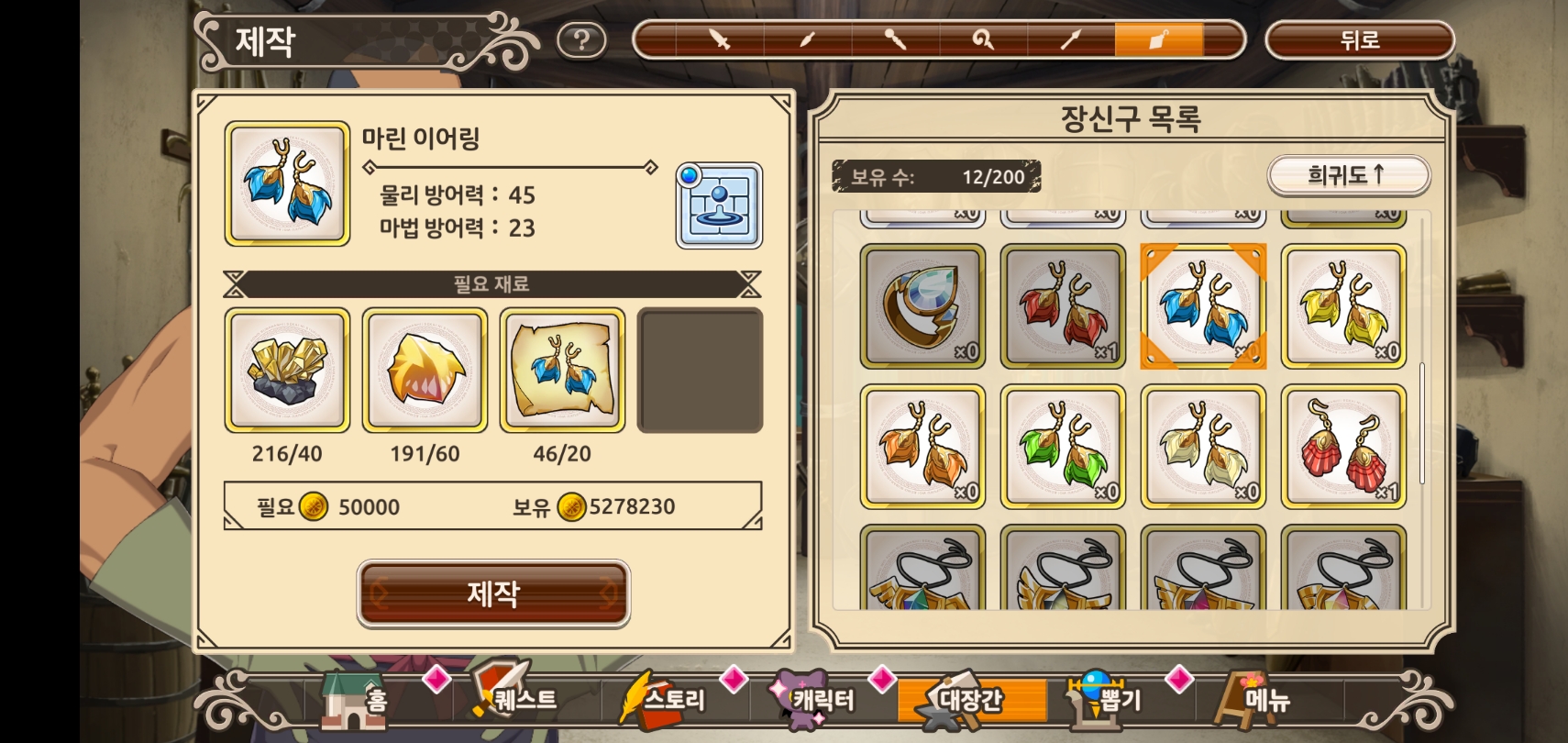Select the staff weapon category tab
1568x743 pixels.
point(896,39)
